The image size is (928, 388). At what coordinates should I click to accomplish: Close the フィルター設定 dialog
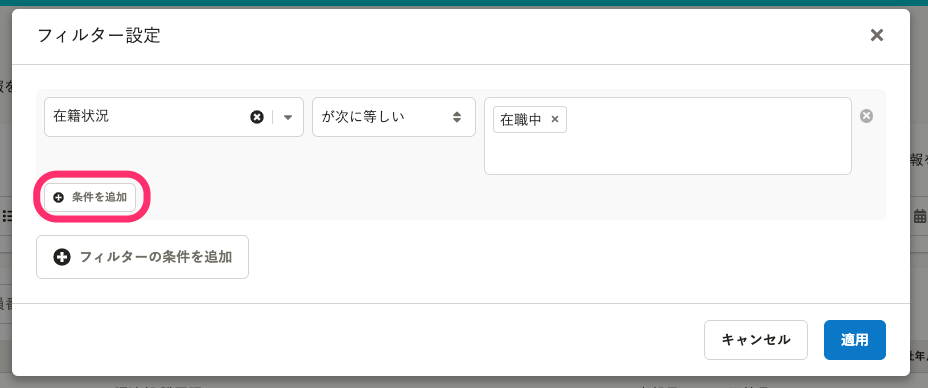(x=877, y=35)
